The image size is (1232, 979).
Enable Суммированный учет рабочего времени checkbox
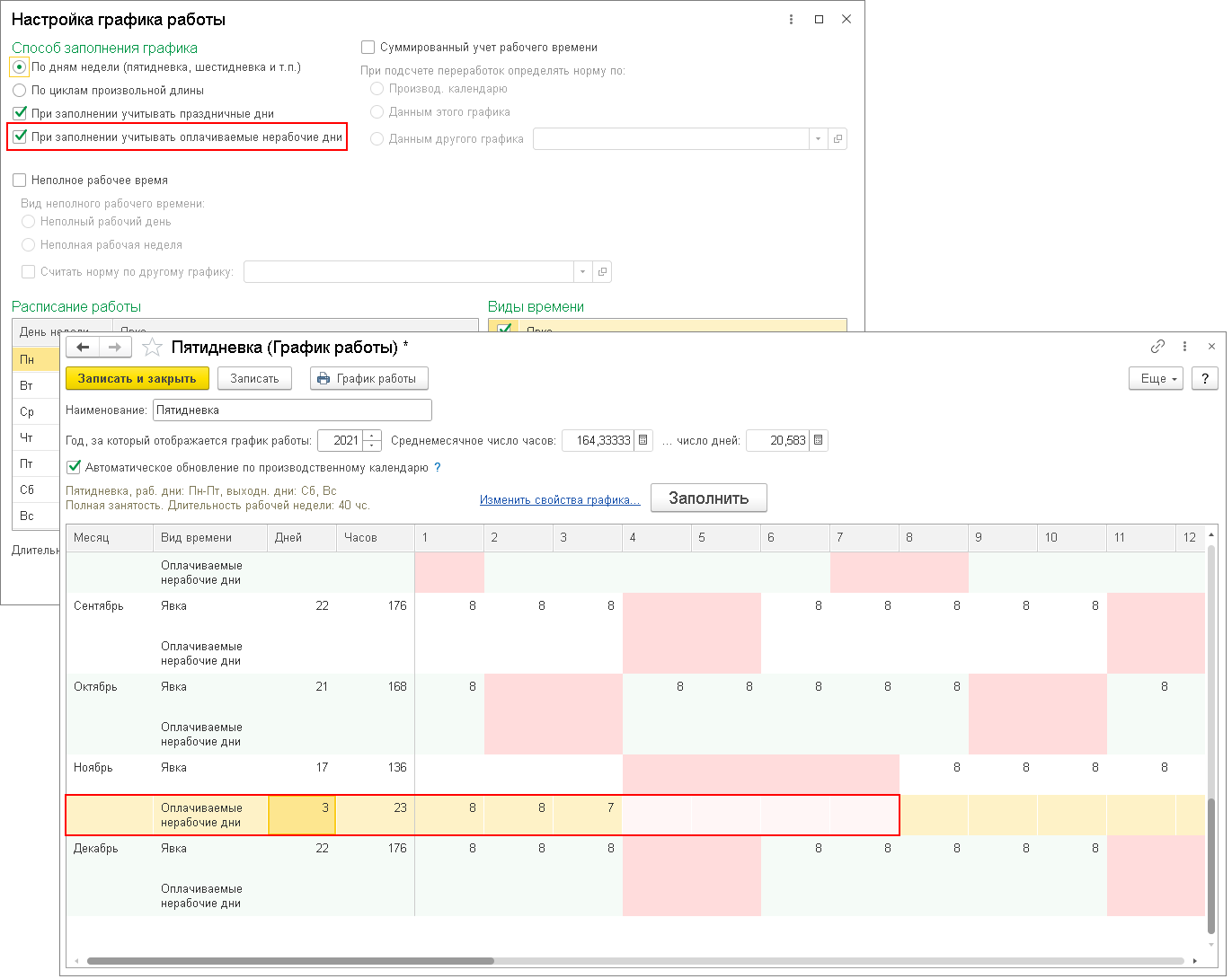(368, 47)
